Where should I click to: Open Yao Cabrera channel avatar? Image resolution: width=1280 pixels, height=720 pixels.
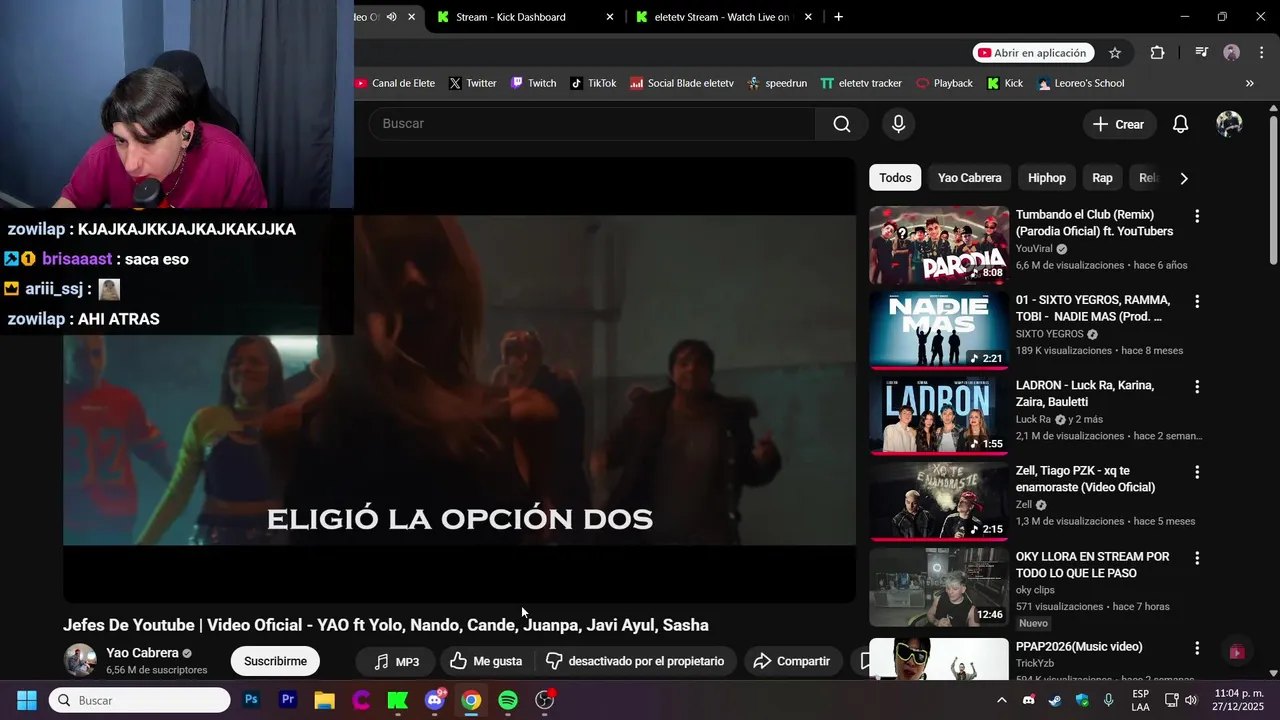80,660
